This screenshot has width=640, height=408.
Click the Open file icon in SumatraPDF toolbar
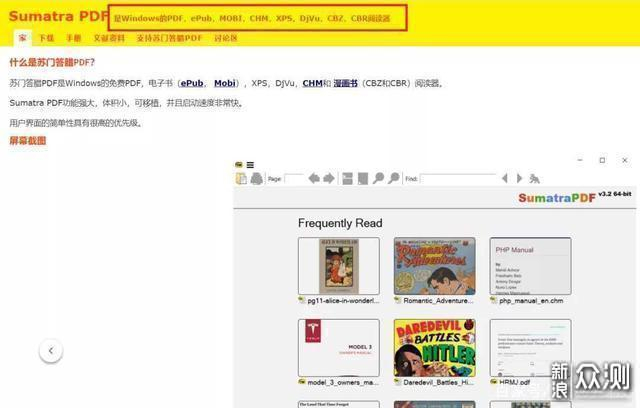point(241,178)
